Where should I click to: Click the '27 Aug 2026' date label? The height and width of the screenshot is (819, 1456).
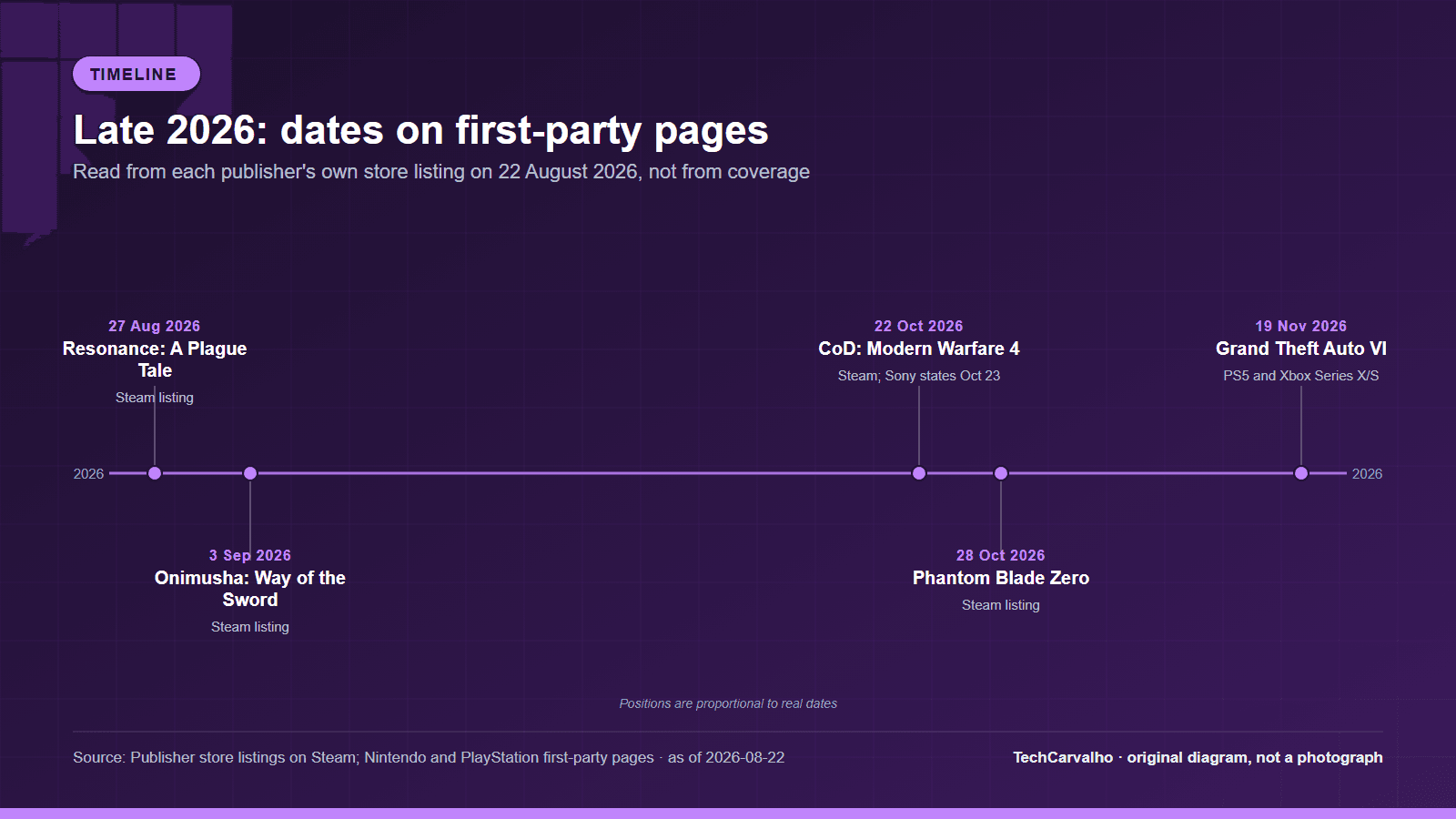coord(155,326)
